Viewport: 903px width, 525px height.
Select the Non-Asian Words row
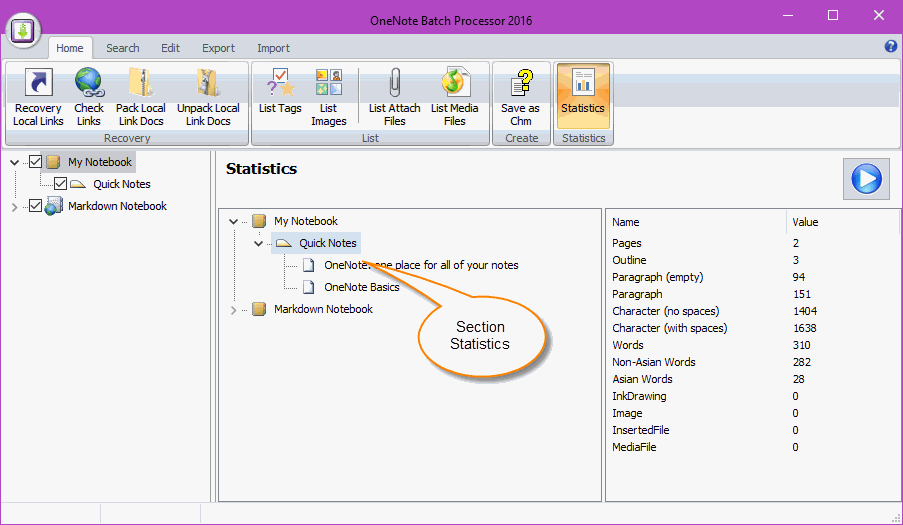click(x=753, y=362)
